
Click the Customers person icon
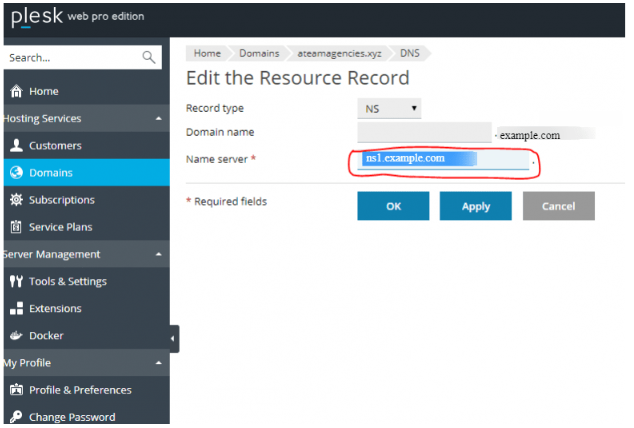click(x=16, y=145)
